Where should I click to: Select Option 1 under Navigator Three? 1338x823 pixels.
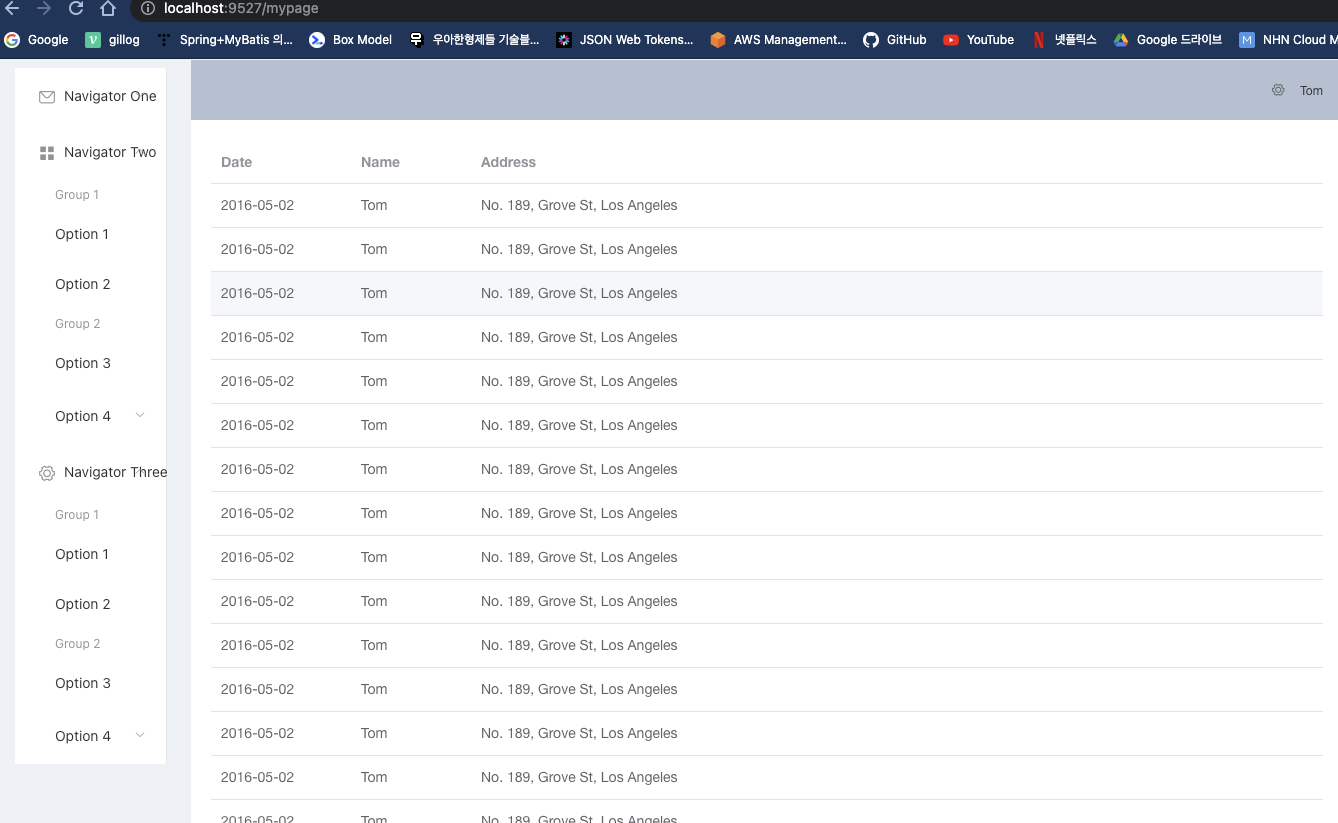tap(91, 554)
